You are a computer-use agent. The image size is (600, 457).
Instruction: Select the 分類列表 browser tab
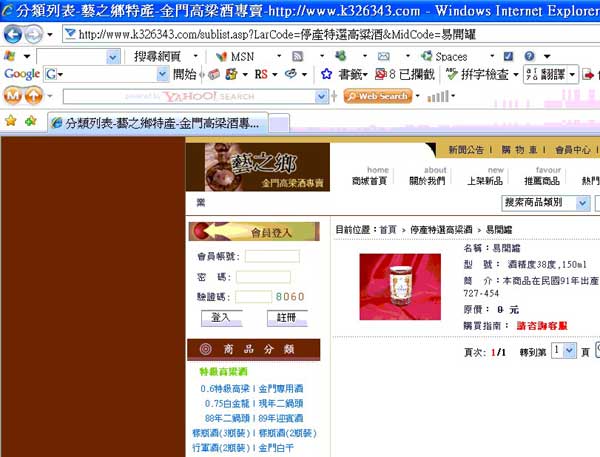[x=158, y=123]
